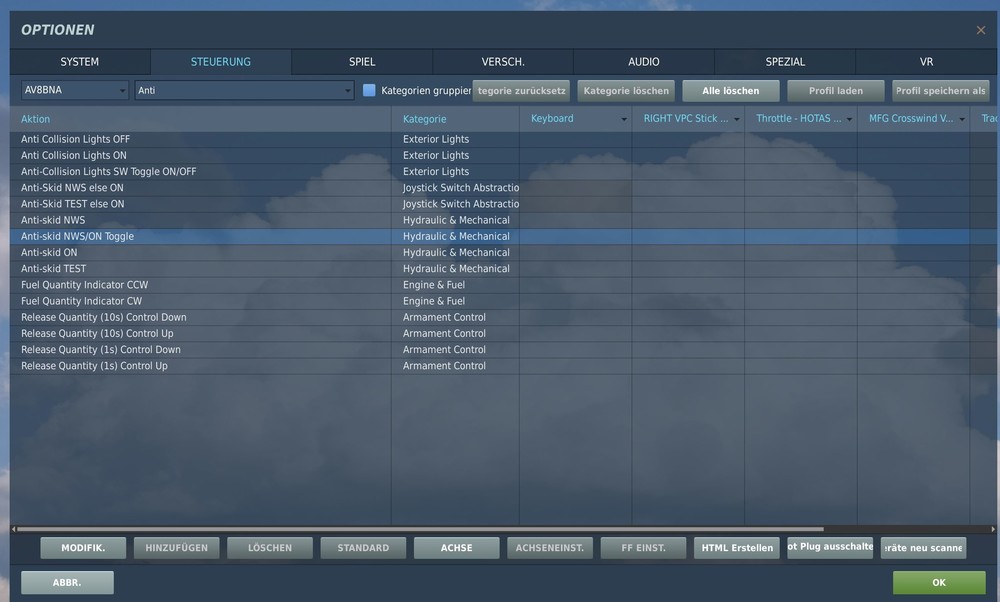Screen dimensions: 1000x602
Task: Close the Optionen dialog with the X
Action: (x=980, y=30)
